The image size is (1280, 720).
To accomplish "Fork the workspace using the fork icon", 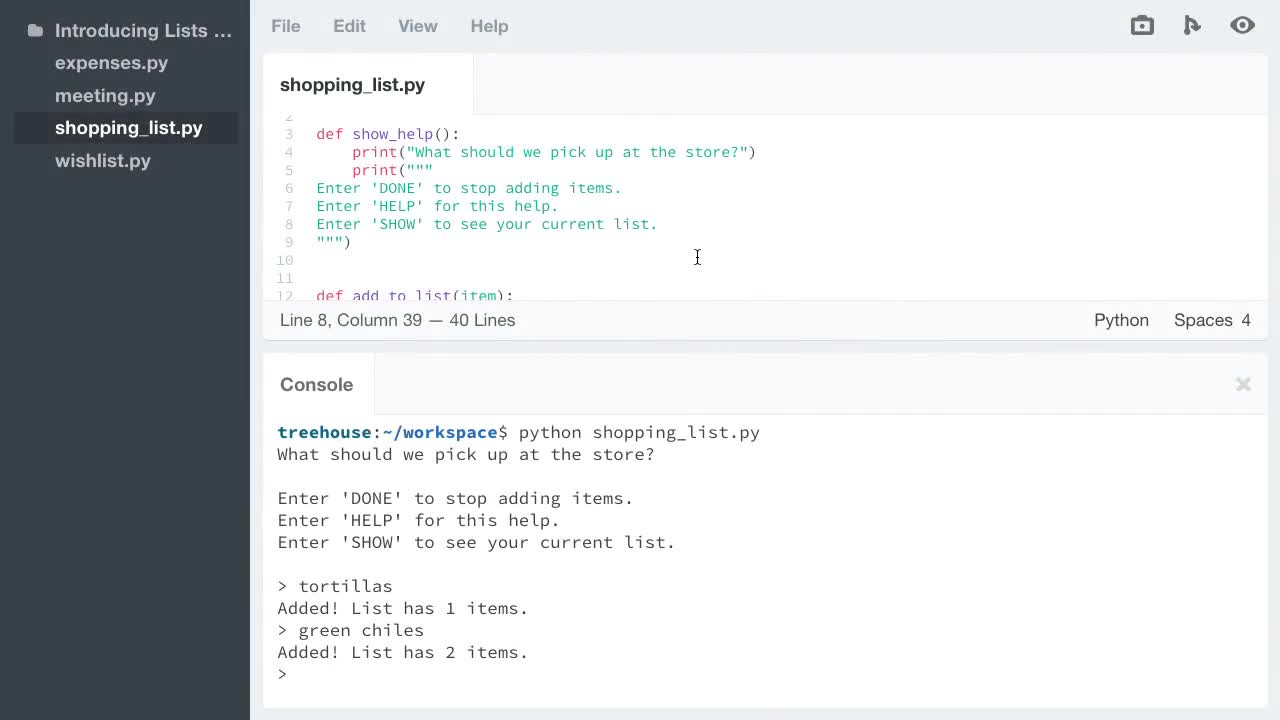I will (x=1192, y=25).
